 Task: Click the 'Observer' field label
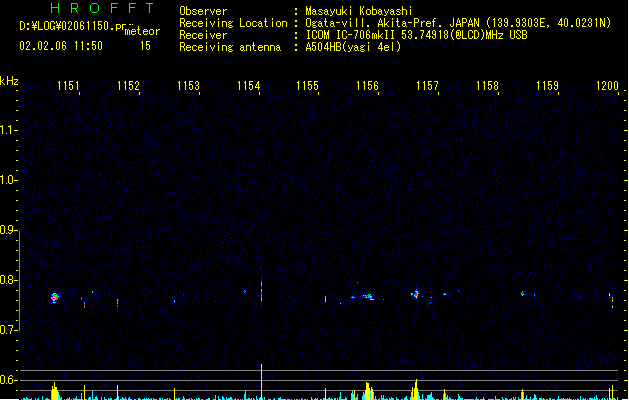tap(203, 11)
